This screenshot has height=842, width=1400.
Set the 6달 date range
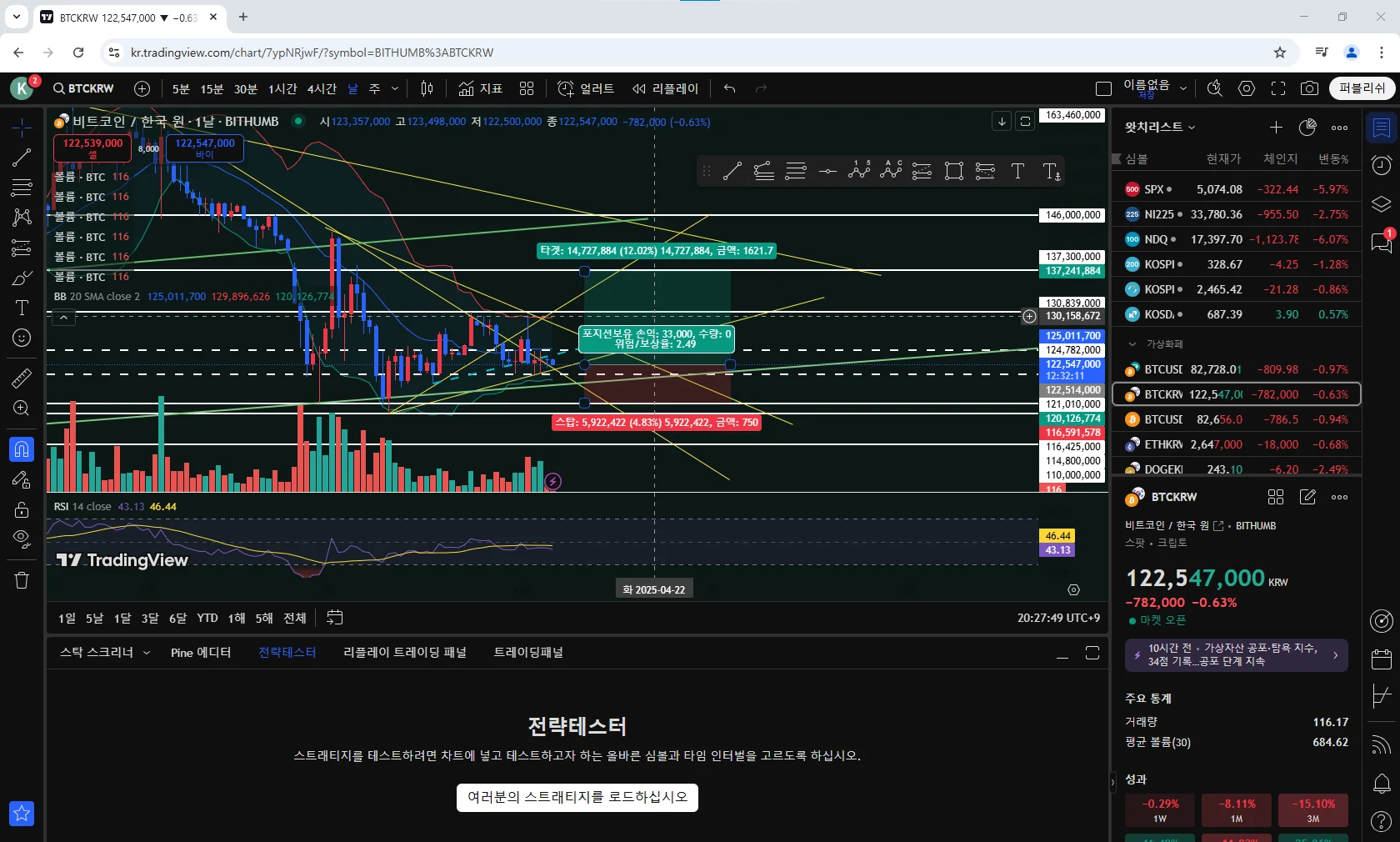[177, 618]
